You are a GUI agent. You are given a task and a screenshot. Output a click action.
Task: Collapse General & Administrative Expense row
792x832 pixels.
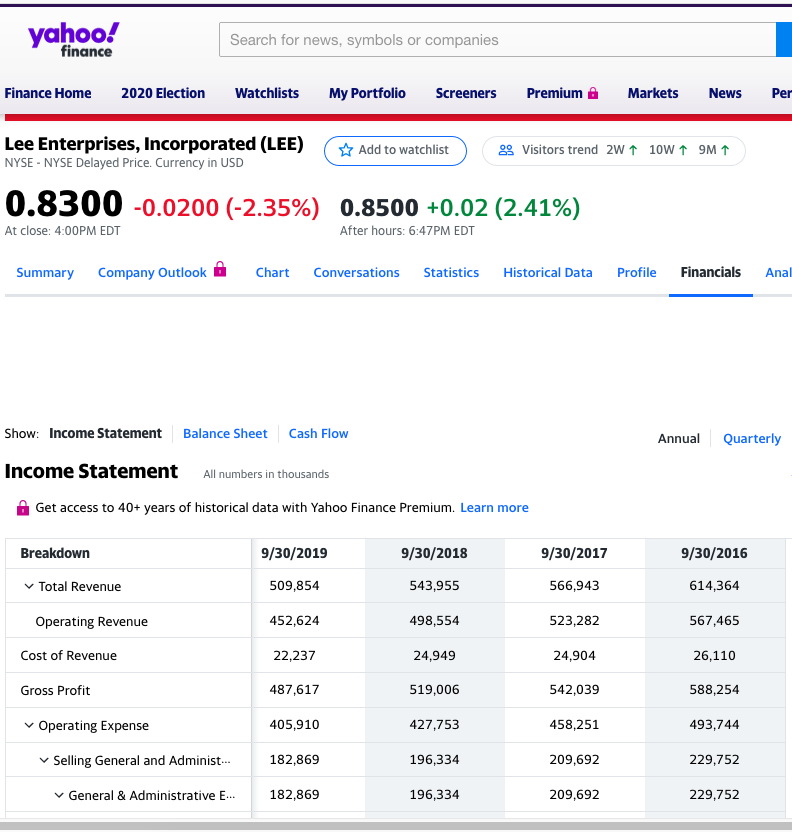point(59,795)
